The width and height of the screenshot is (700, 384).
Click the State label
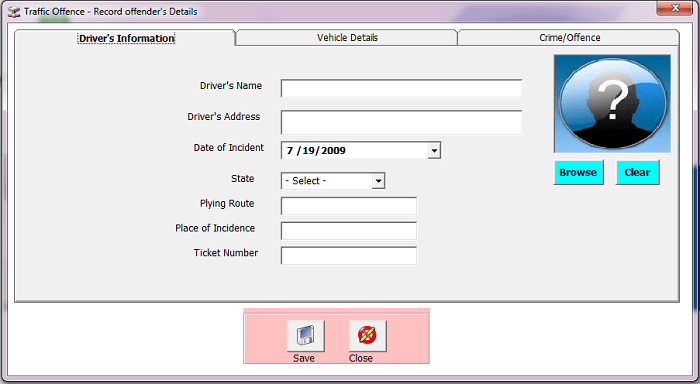pyautogui.click(x=242, y=179)
